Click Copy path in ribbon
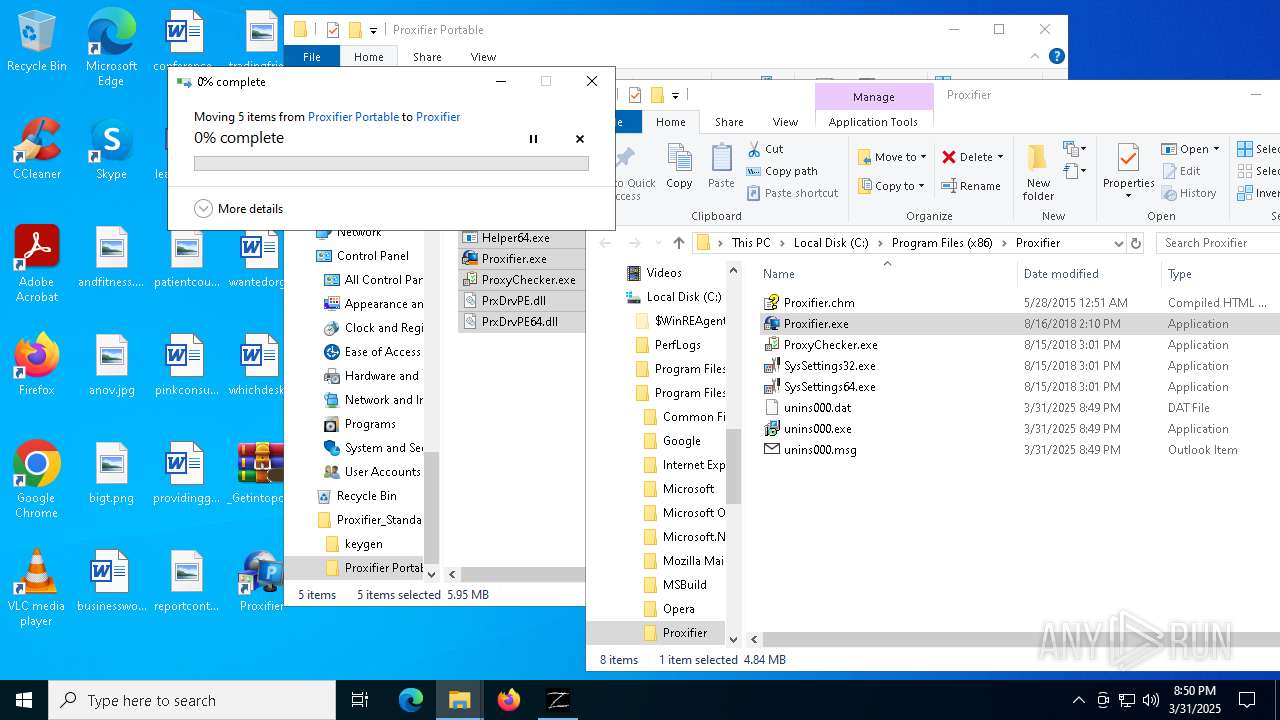Viewport: 1280px width, 720px height. pyautogui.click(x=783, y=171)
